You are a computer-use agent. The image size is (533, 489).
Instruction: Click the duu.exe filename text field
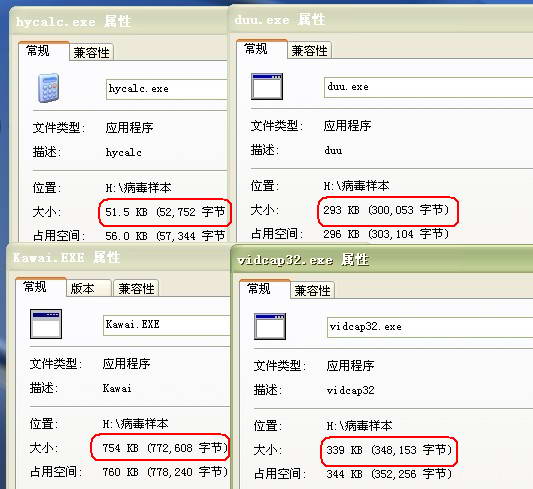[x=428, y=87]
